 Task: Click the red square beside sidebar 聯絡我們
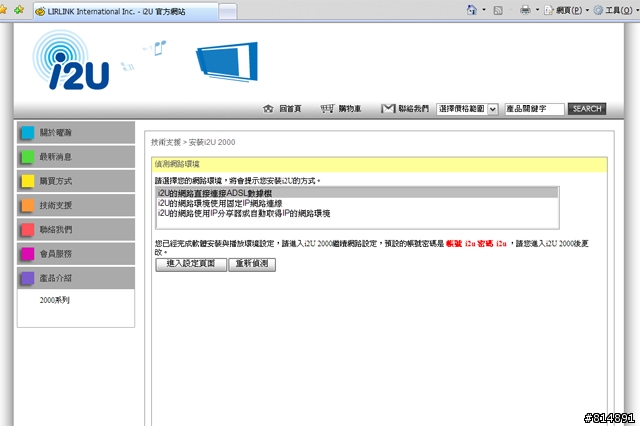[28, 229]
